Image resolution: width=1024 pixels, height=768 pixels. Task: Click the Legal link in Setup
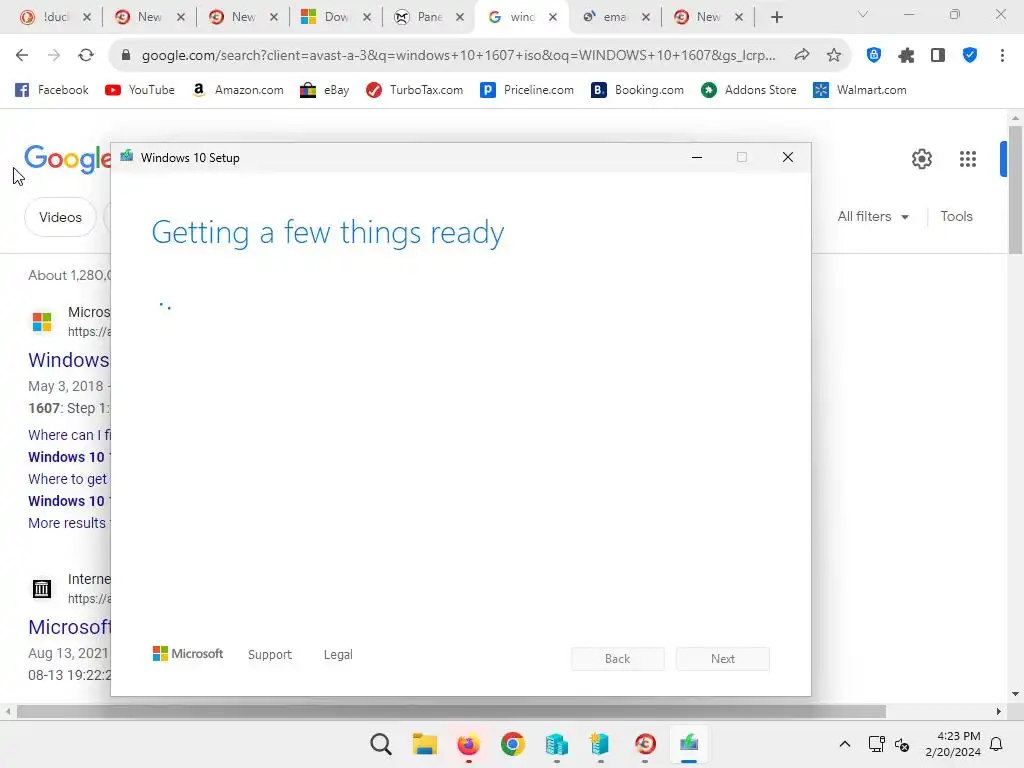338,654
